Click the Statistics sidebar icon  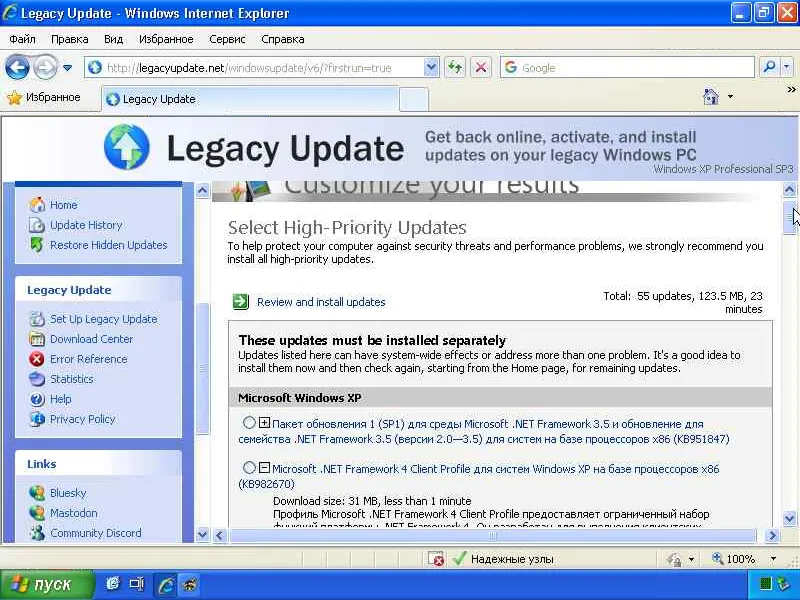click(x=37, y=379)
